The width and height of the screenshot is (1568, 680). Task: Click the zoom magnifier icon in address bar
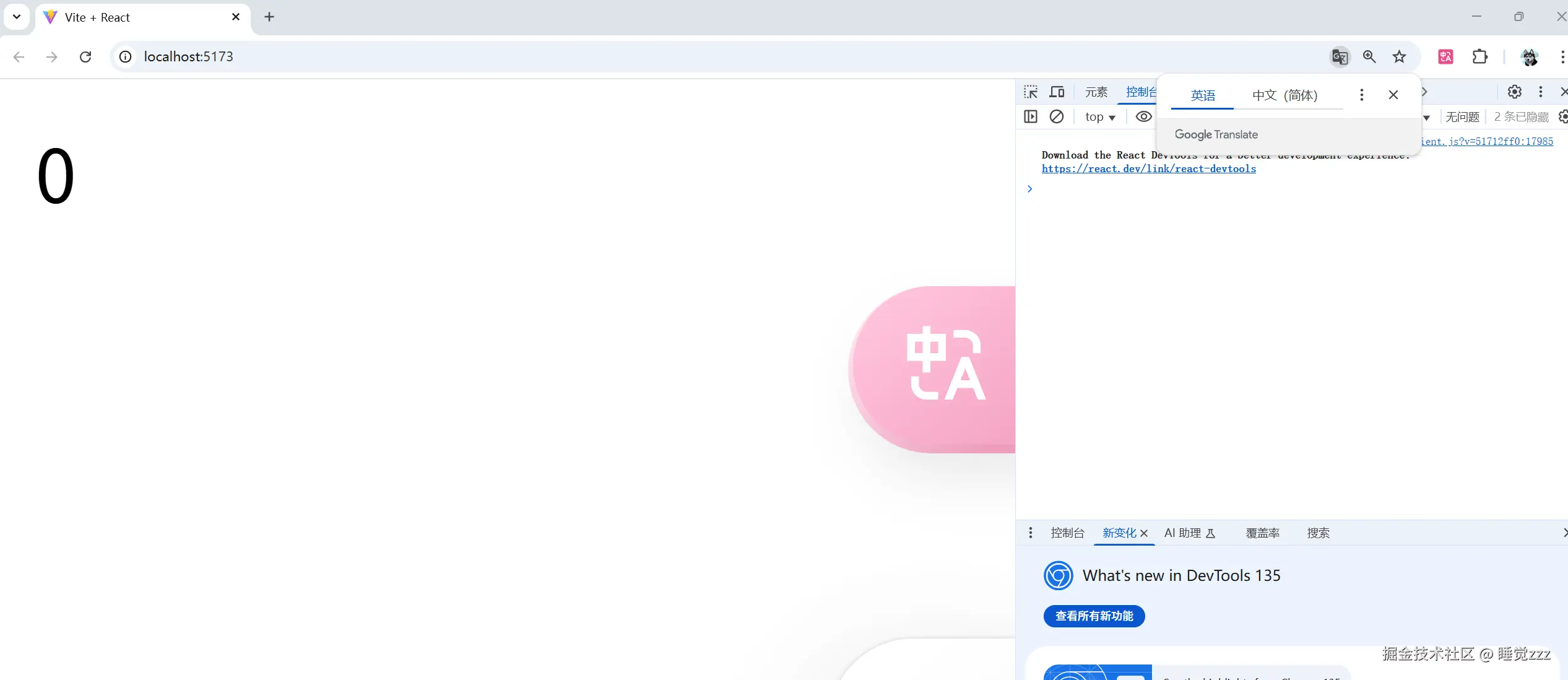[x=1369, y=57]
